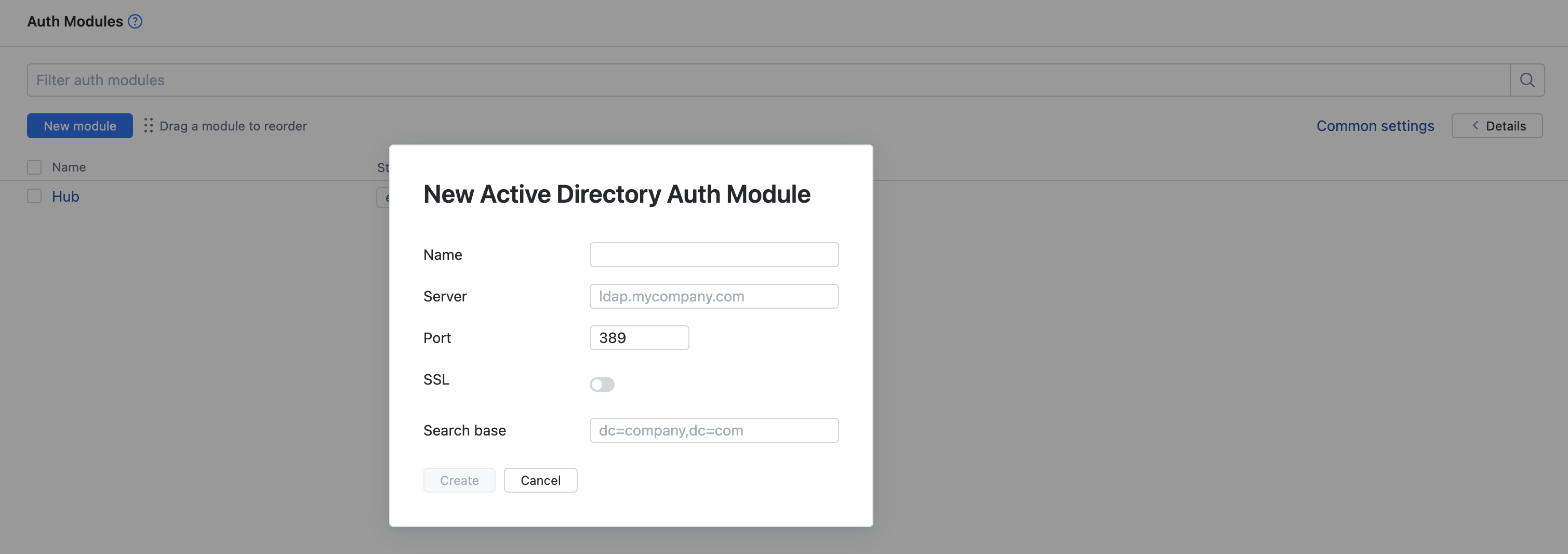The height and width of the screenshot is (554, 1568).
Task: Click the Server field with ldap.mycompany.com placeholder
Action: 713,296
